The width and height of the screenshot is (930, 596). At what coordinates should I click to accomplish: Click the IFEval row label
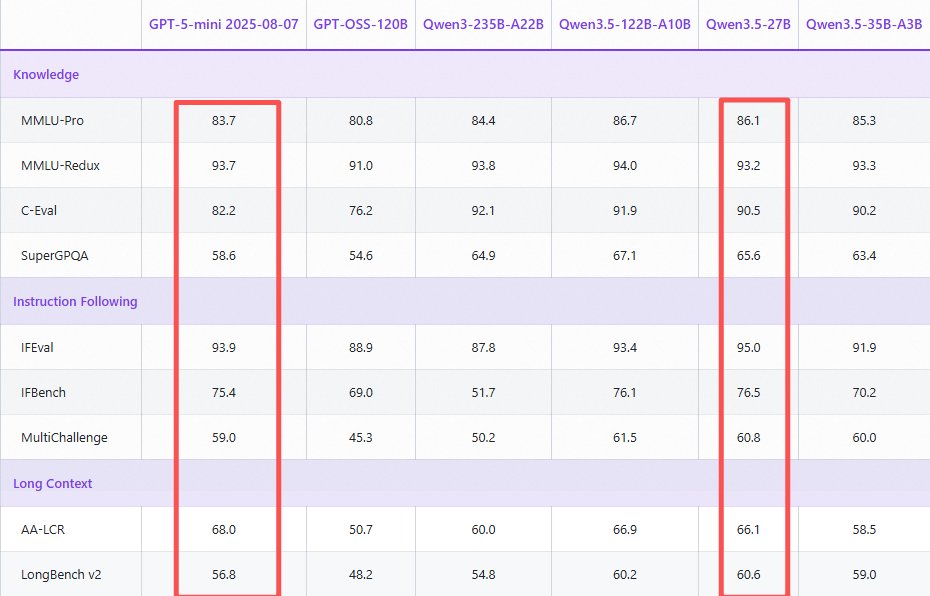(37, 348)
